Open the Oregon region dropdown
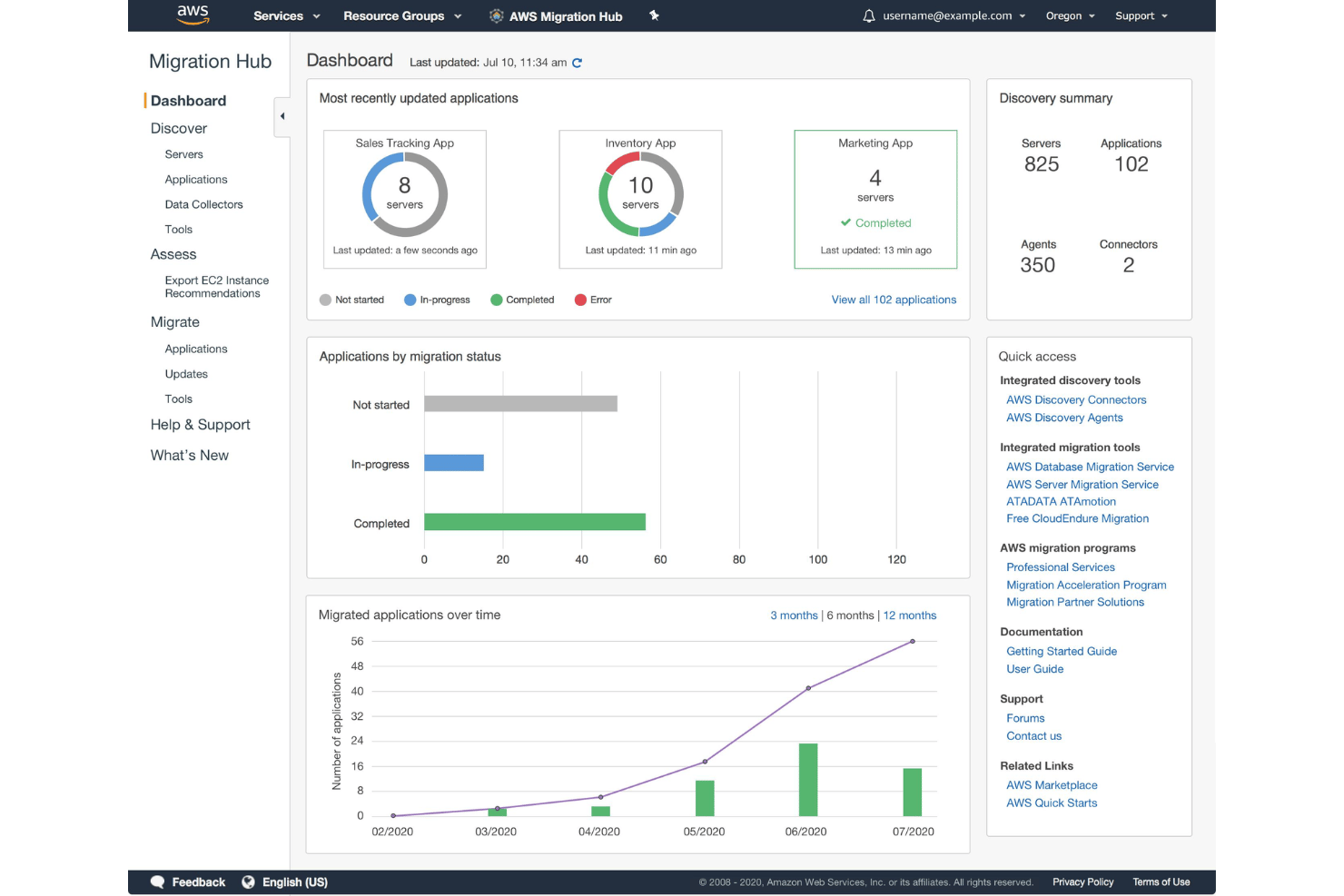This screenshot has width=1344, height=896. (1070, 16)
